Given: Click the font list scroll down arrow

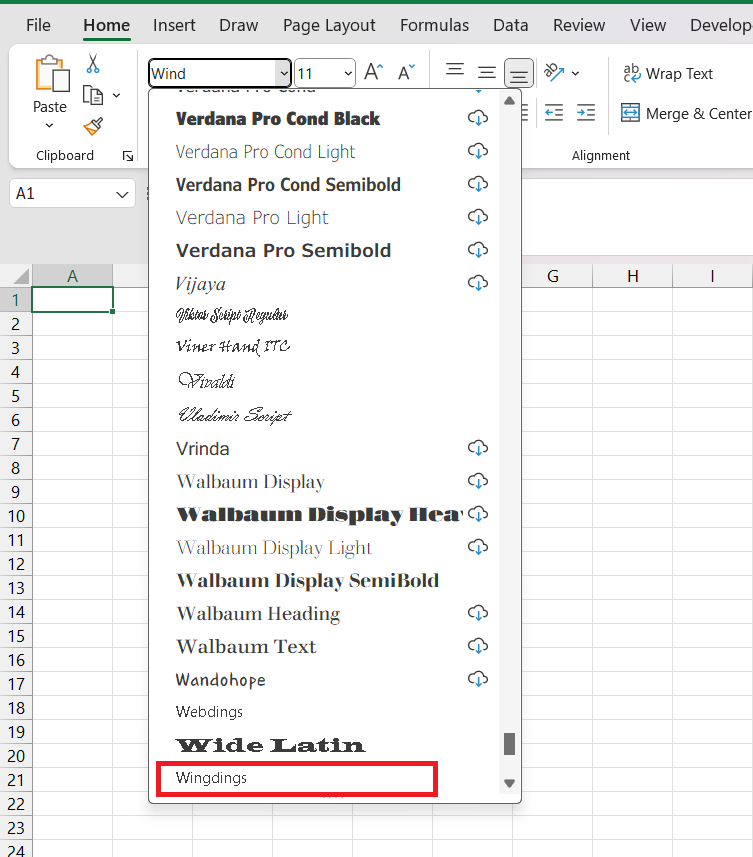Looking at the screenshot, I should click(509, 783).
